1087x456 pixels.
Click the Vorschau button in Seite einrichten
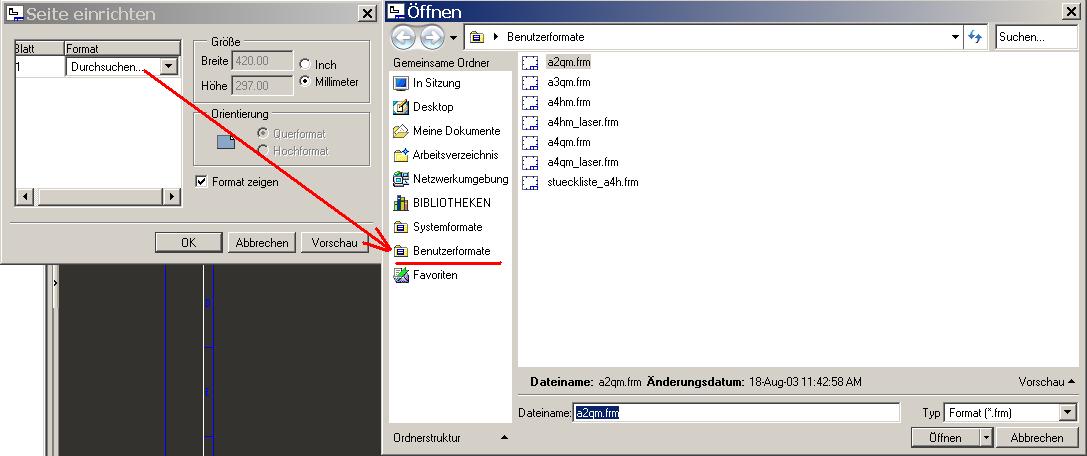coord(334,243)
